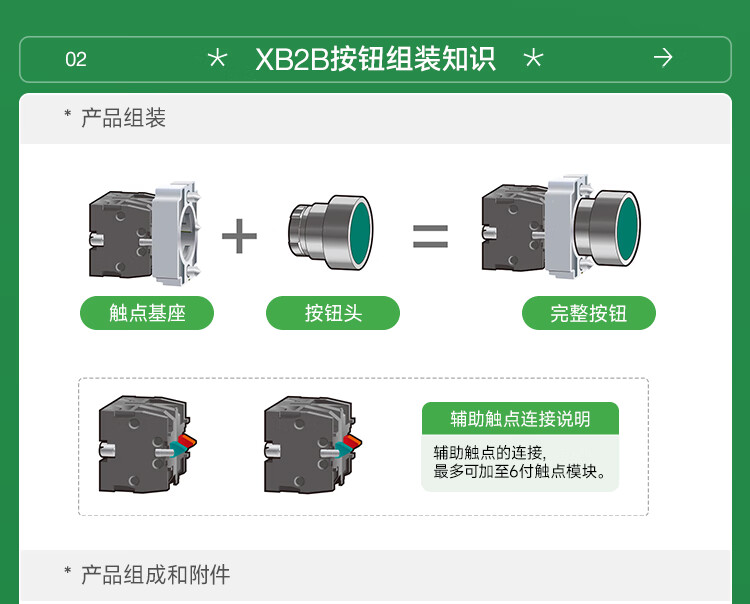This screenshot has width=750, height=604.
Task: Click the 产品组装 section header
Action: [123, 118]
